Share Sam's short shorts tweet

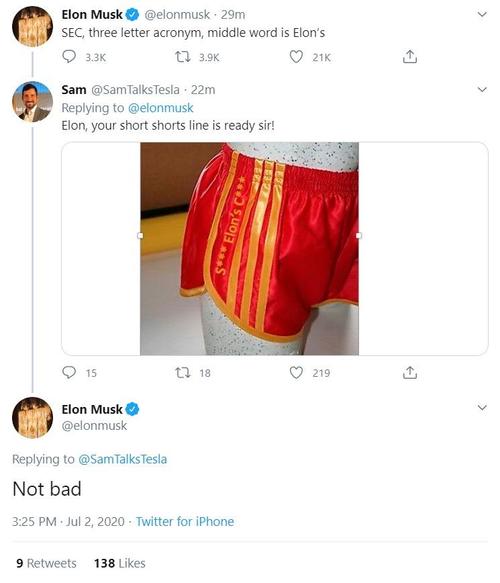pyautogui.click(x=410, y=372)
